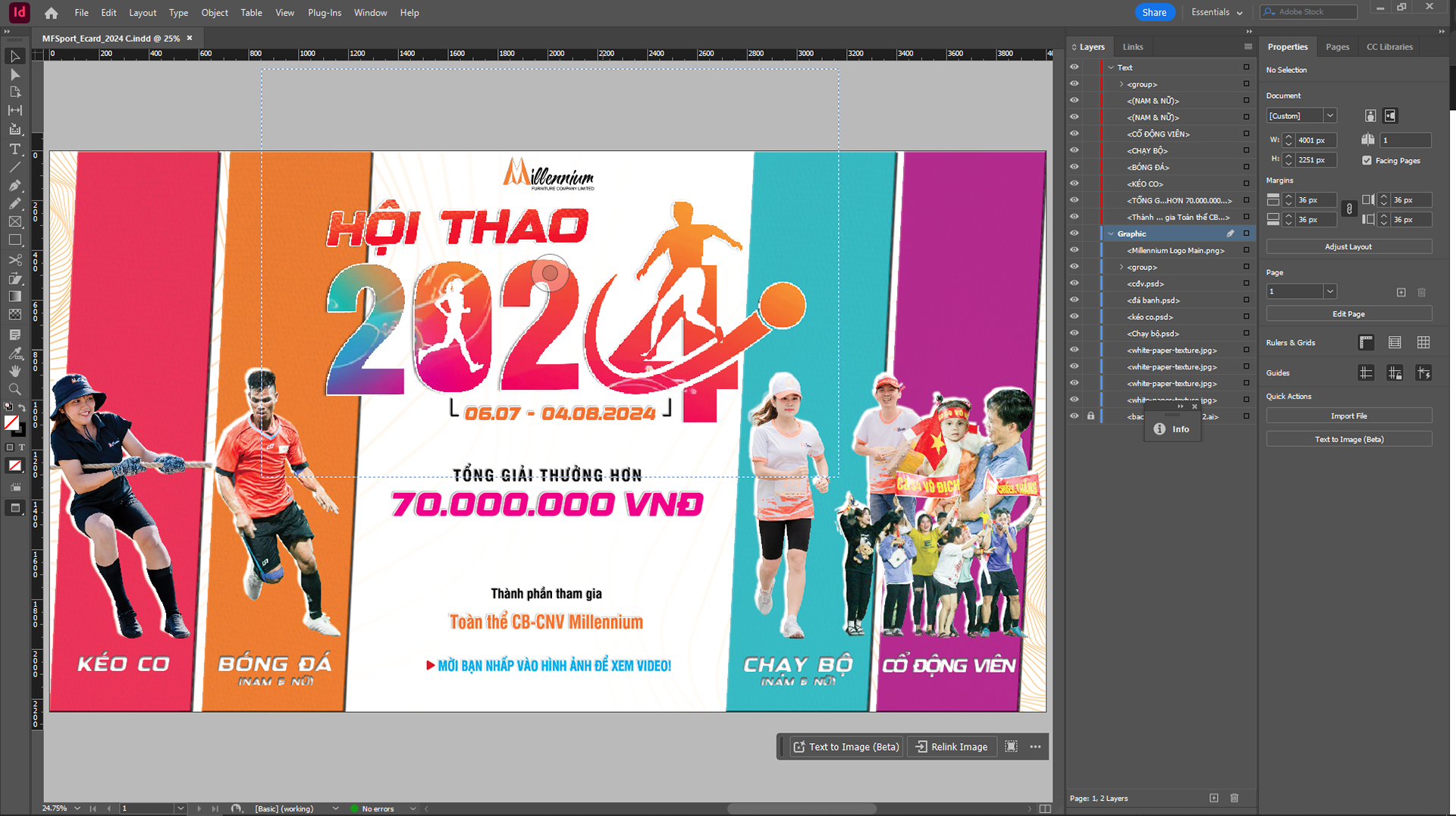The image size is (1456, 816).
Task: Open the Layout menu
Action: [143, 13]
